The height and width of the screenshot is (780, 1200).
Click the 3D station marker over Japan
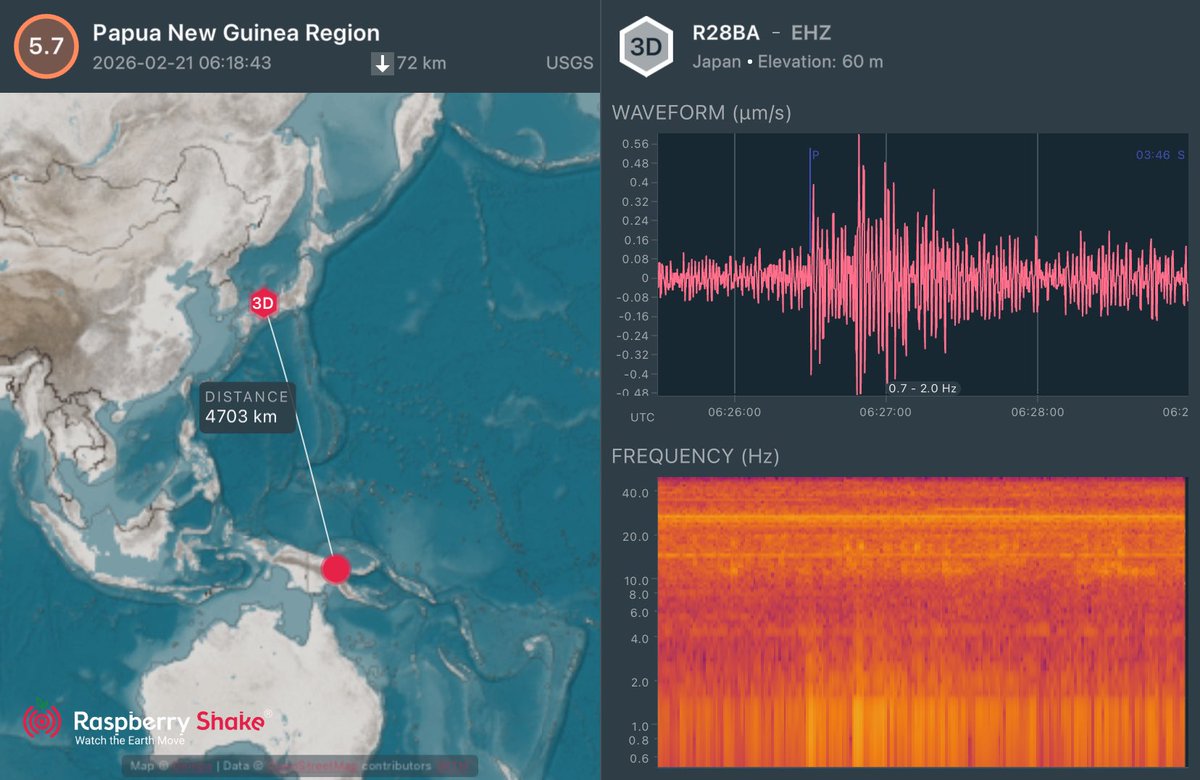pos(263,302)
